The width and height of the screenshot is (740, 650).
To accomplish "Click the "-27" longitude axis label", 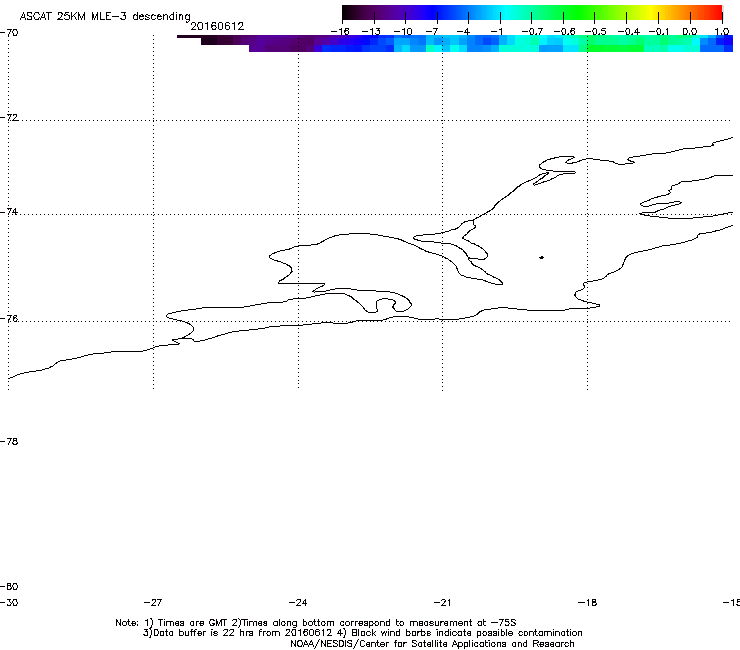I will [x=153, y=603].
